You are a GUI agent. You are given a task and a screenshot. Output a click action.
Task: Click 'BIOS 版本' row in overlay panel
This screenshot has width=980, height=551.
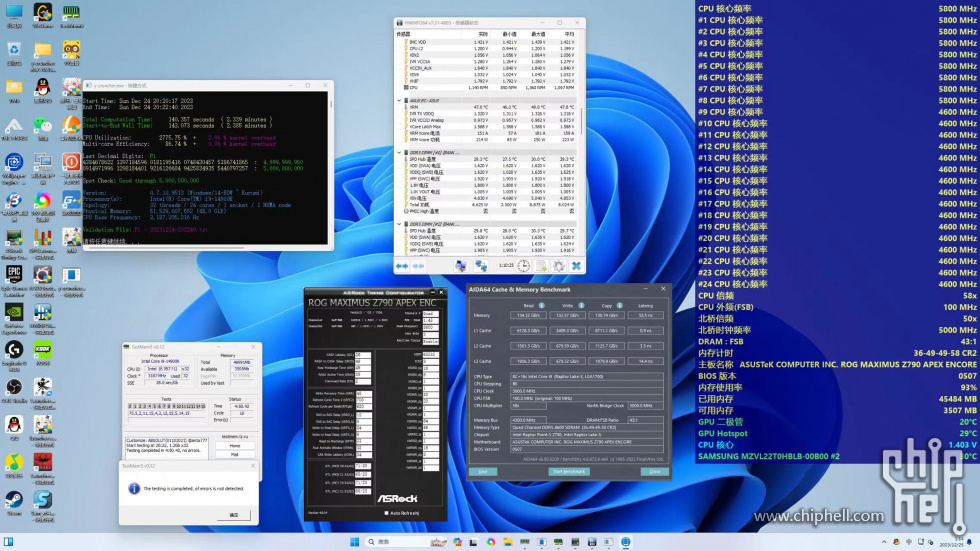point(837,376)
